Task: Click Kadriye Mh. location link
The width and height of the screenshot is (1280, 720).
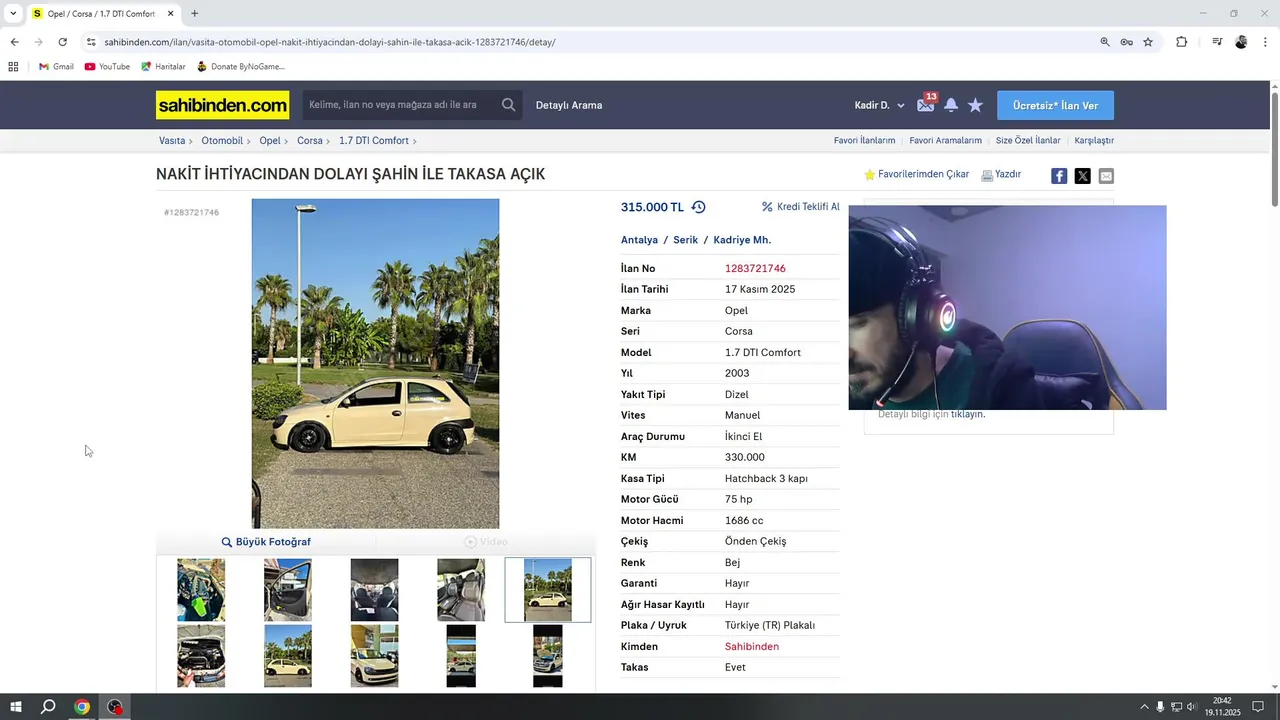Action: click(742, 240)
